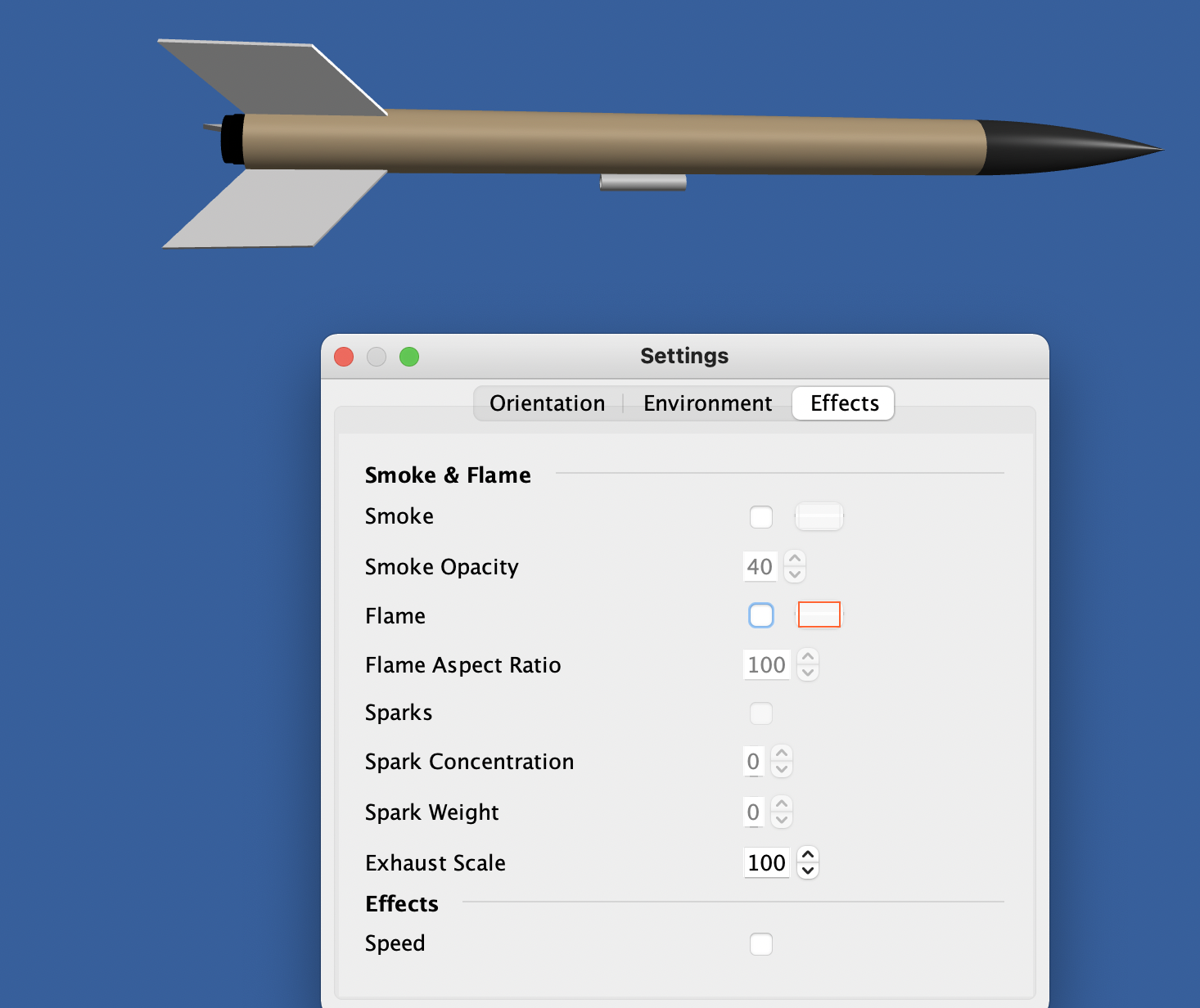The height and width of the screenshot is (1008, 1200).
Task: Increase the Flame Aspect Ratio value
Action: click(808, 657)
